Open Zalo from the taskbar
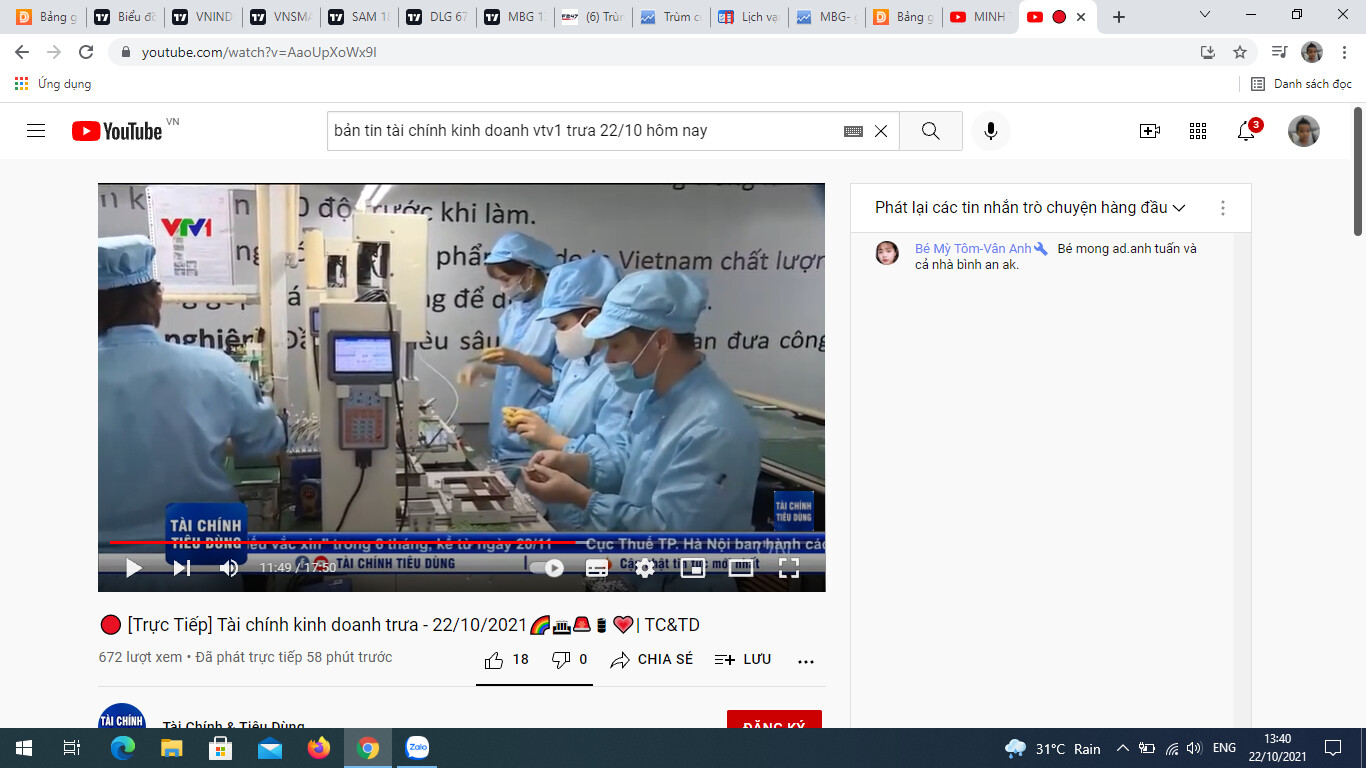 pyautogui.click(x=417, y=748)
